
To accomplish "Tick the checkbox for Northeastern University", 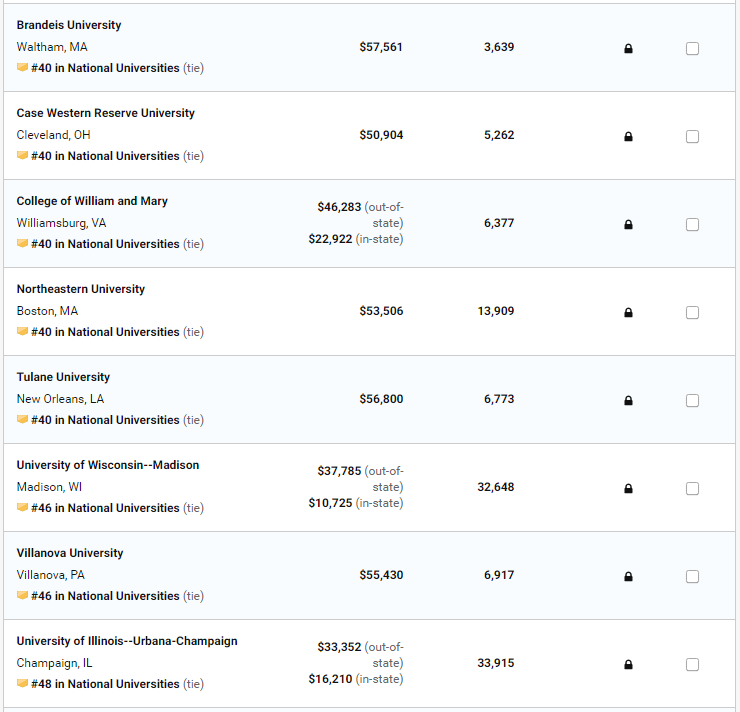I will [x=692, y=313].
